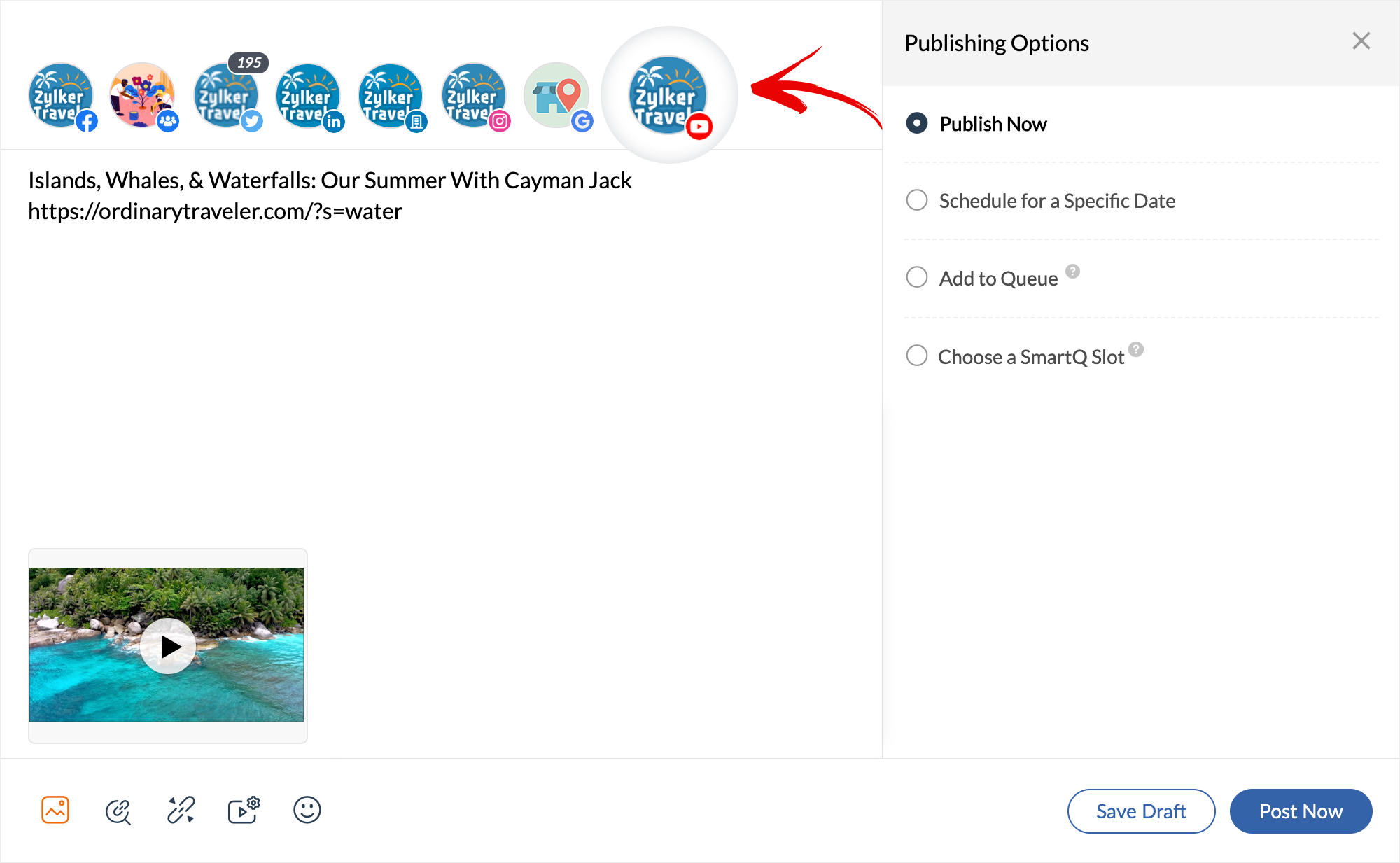Select the Facebook channel icon

63,96
